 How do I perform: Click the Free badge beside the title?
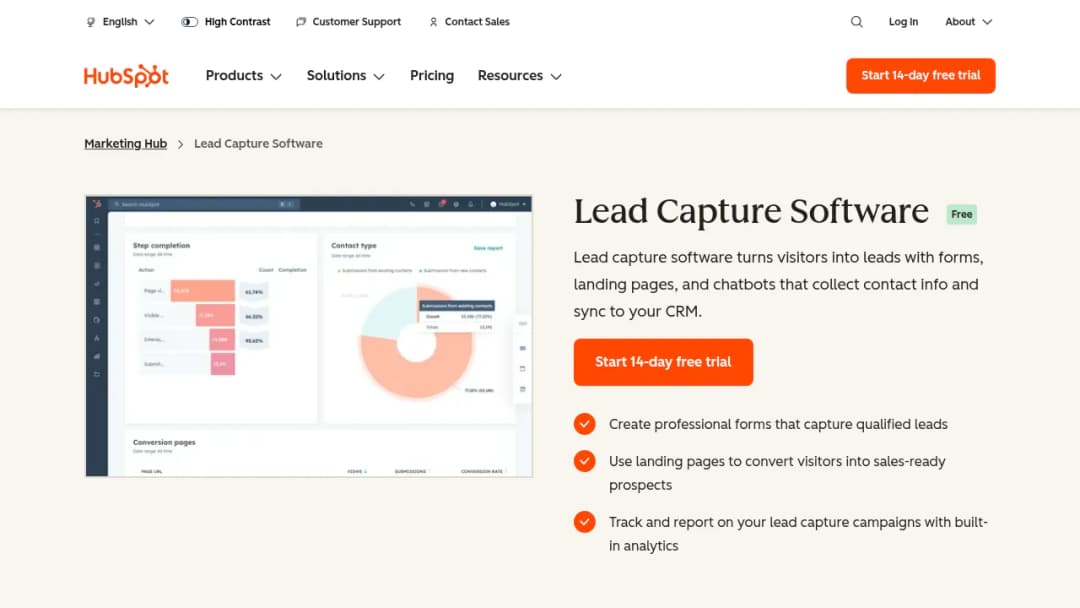point(962,214)
